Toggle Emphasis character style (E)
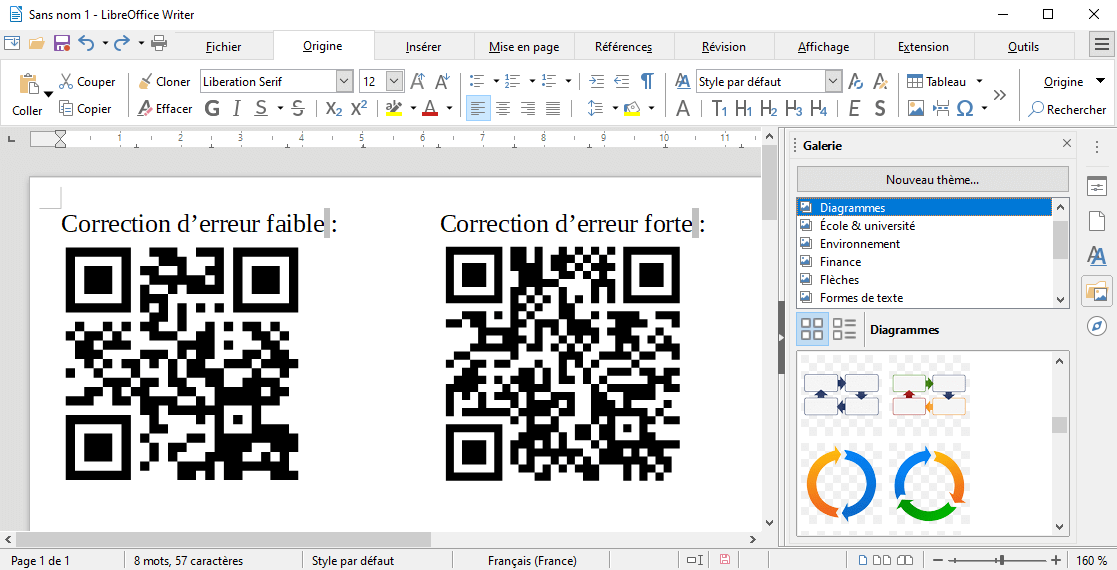The width and height of the screenshot is (1117, 570). click(x=854, y=108)
